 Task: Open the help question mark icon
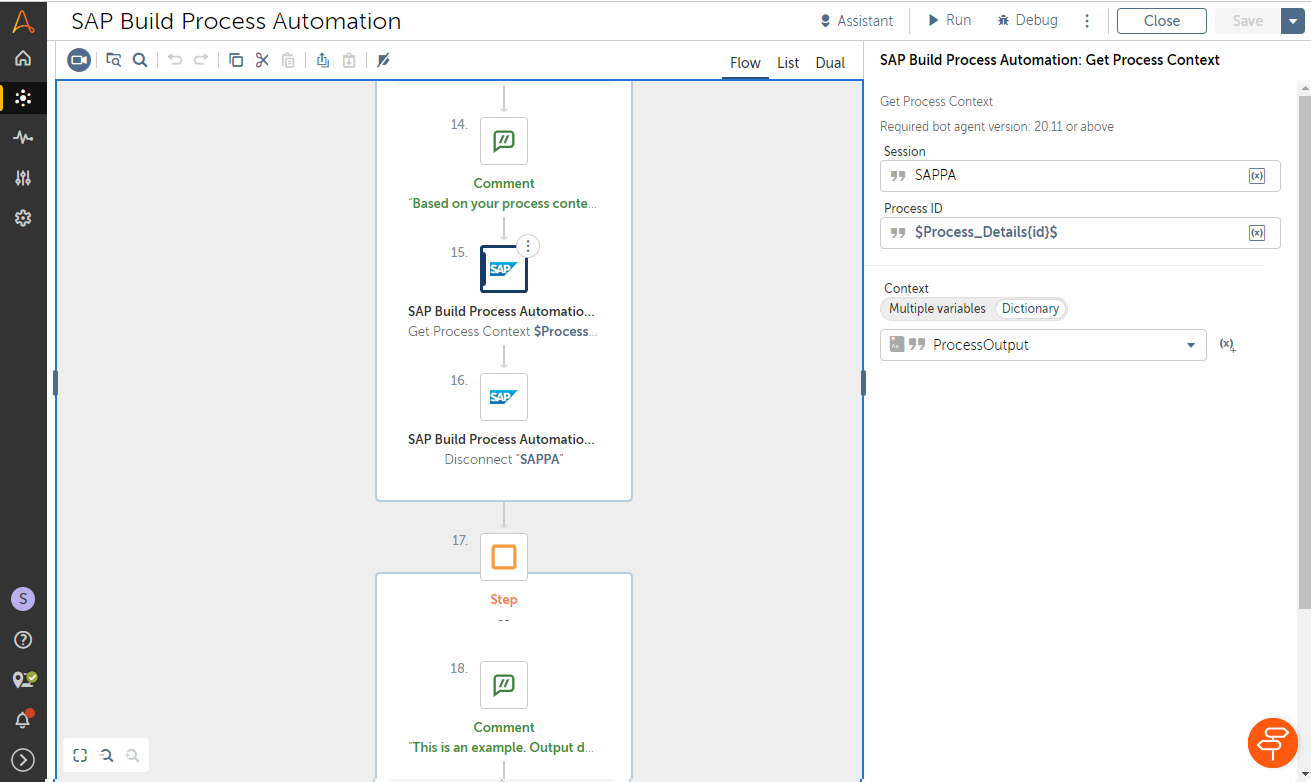[22, 640]
